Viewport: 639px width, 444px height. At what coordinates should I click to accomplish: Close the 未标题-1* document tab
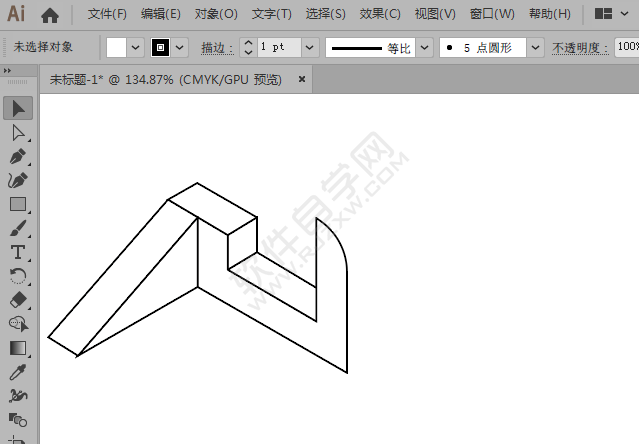point(302,79)
